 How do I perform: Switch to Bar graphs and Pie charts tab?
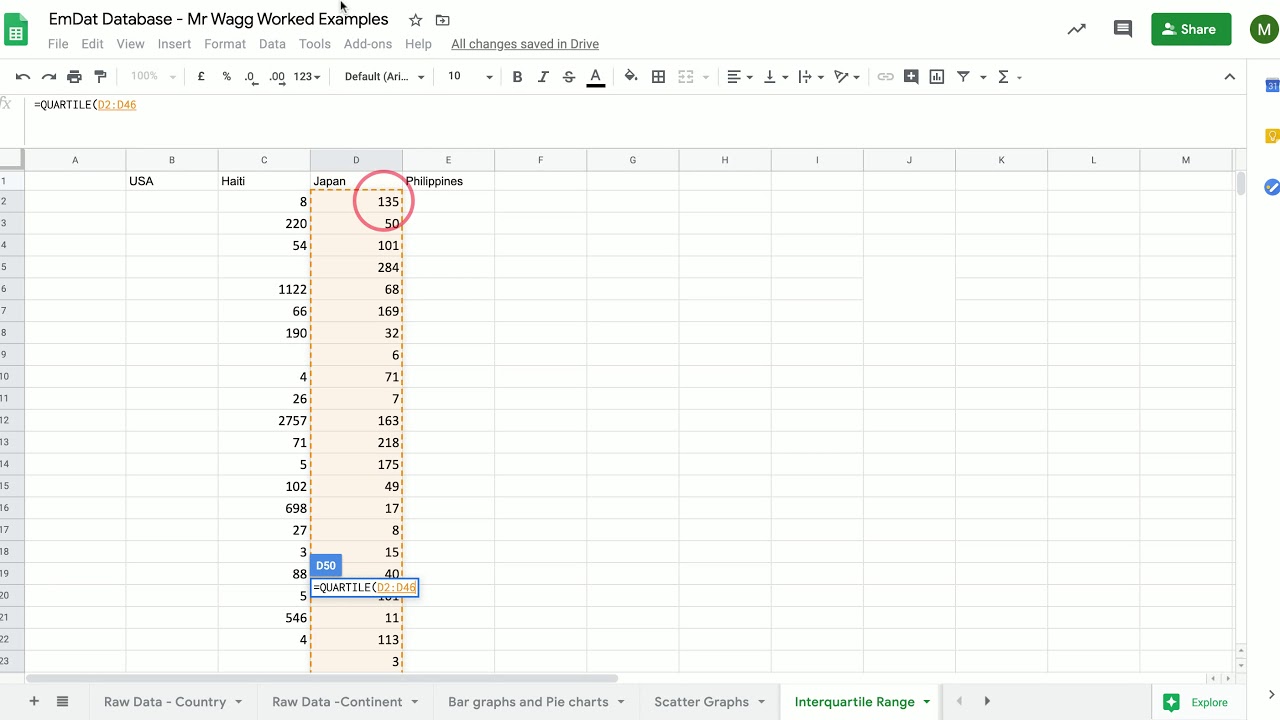(528, 702)
